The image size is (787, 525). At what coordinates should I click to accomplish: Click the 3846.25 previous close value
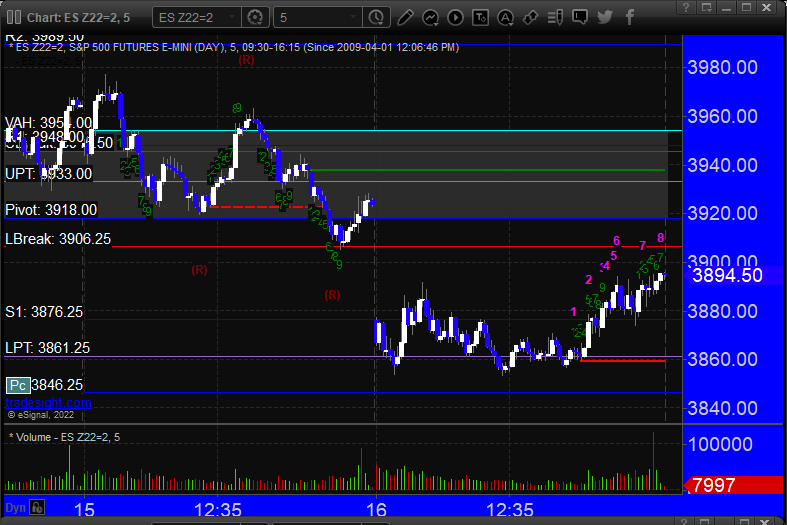click(x=57, y=385)
